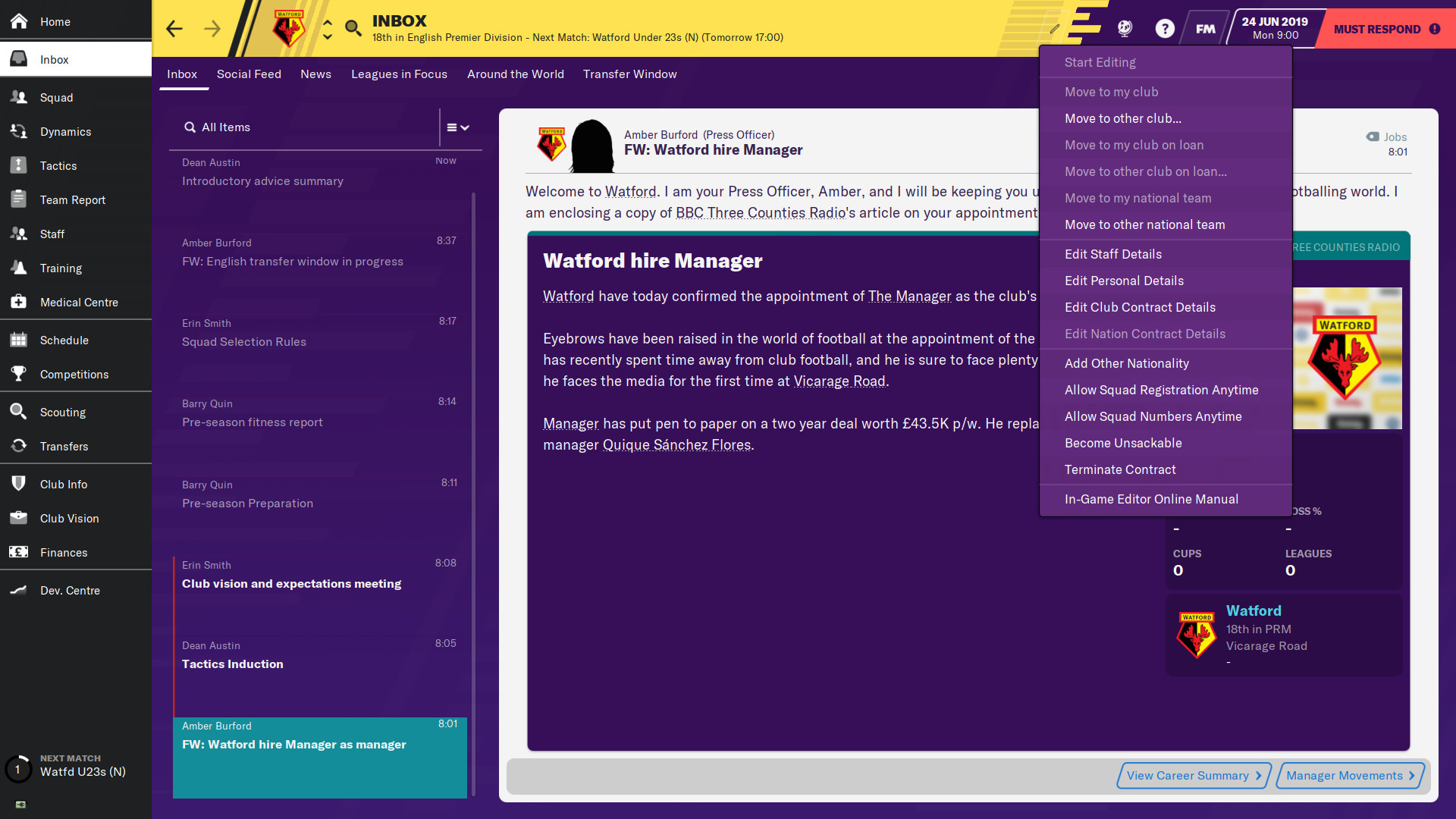
Task: Navigate to Medical Centre
Action: (x=77, y=302)
